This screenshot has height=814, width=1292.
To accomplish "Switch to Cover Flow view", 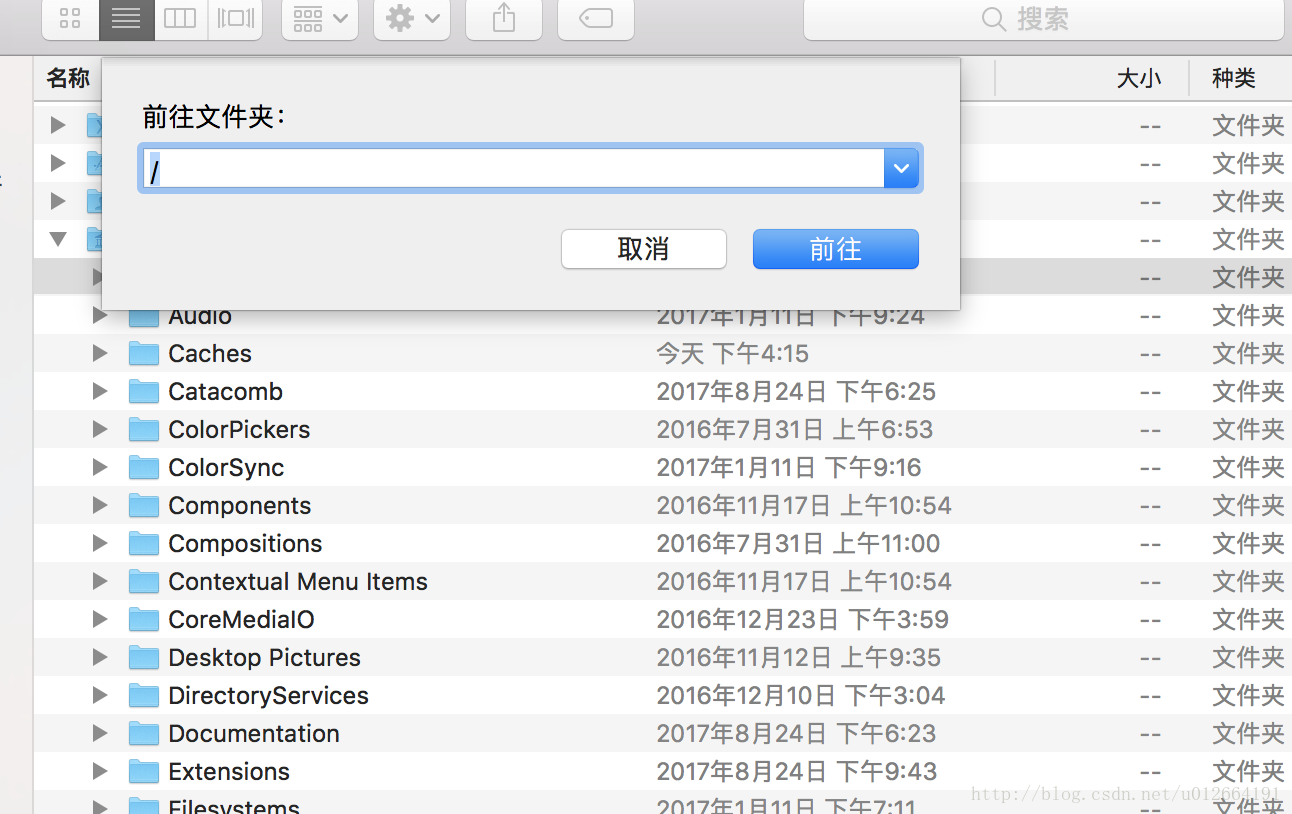I will [x=235, y=19].
